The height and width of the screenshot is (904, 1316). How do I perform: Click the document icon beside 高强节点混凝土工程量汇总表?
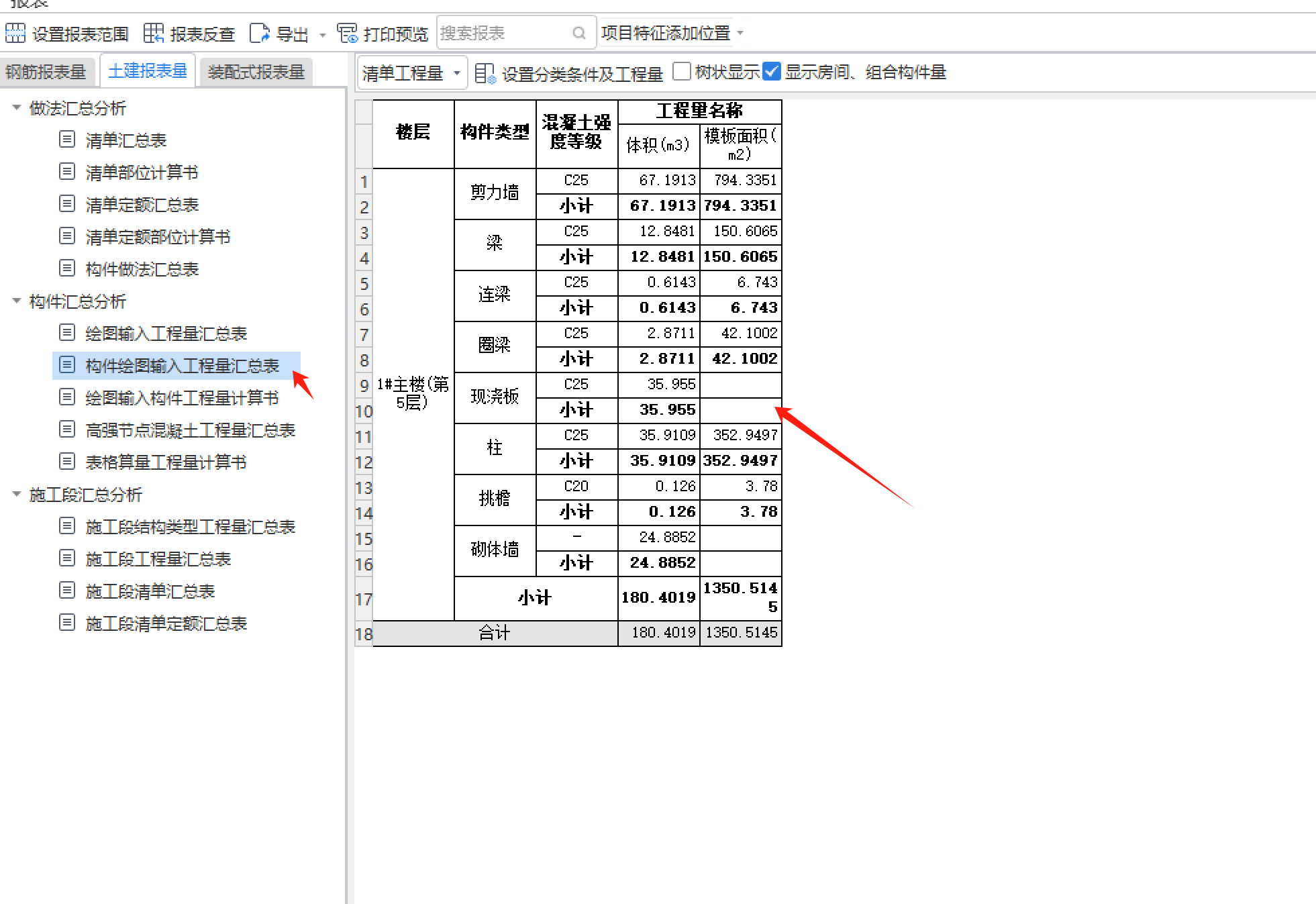67,430
